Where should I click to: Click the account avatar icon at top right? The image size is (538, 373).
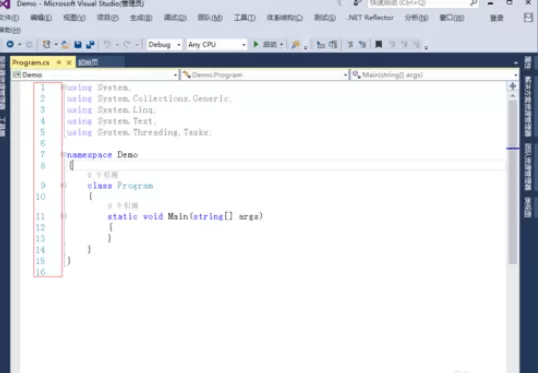click(528, 18)
